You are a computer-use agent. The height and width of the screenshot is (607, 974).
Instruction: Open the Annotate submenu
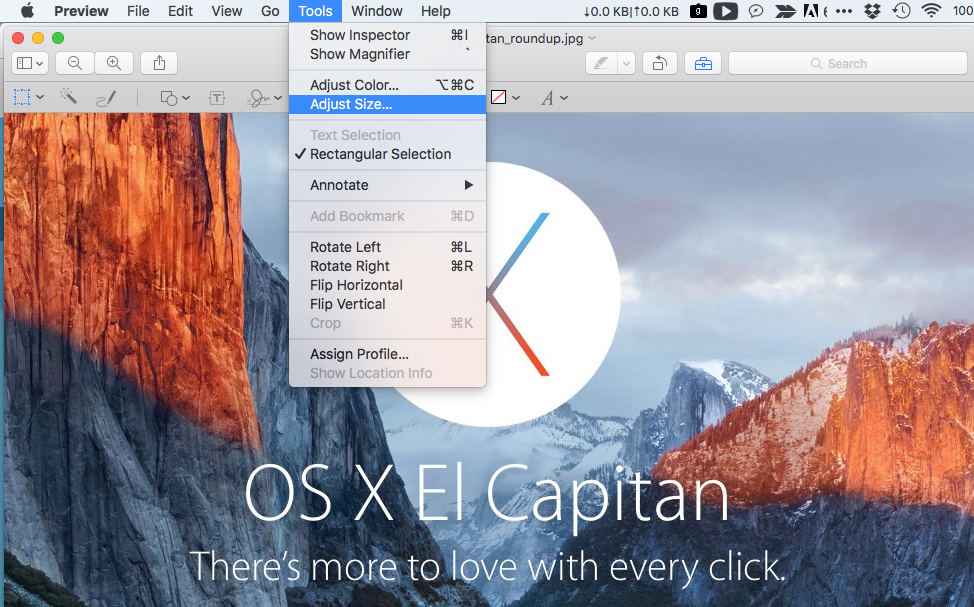point(388,185)
